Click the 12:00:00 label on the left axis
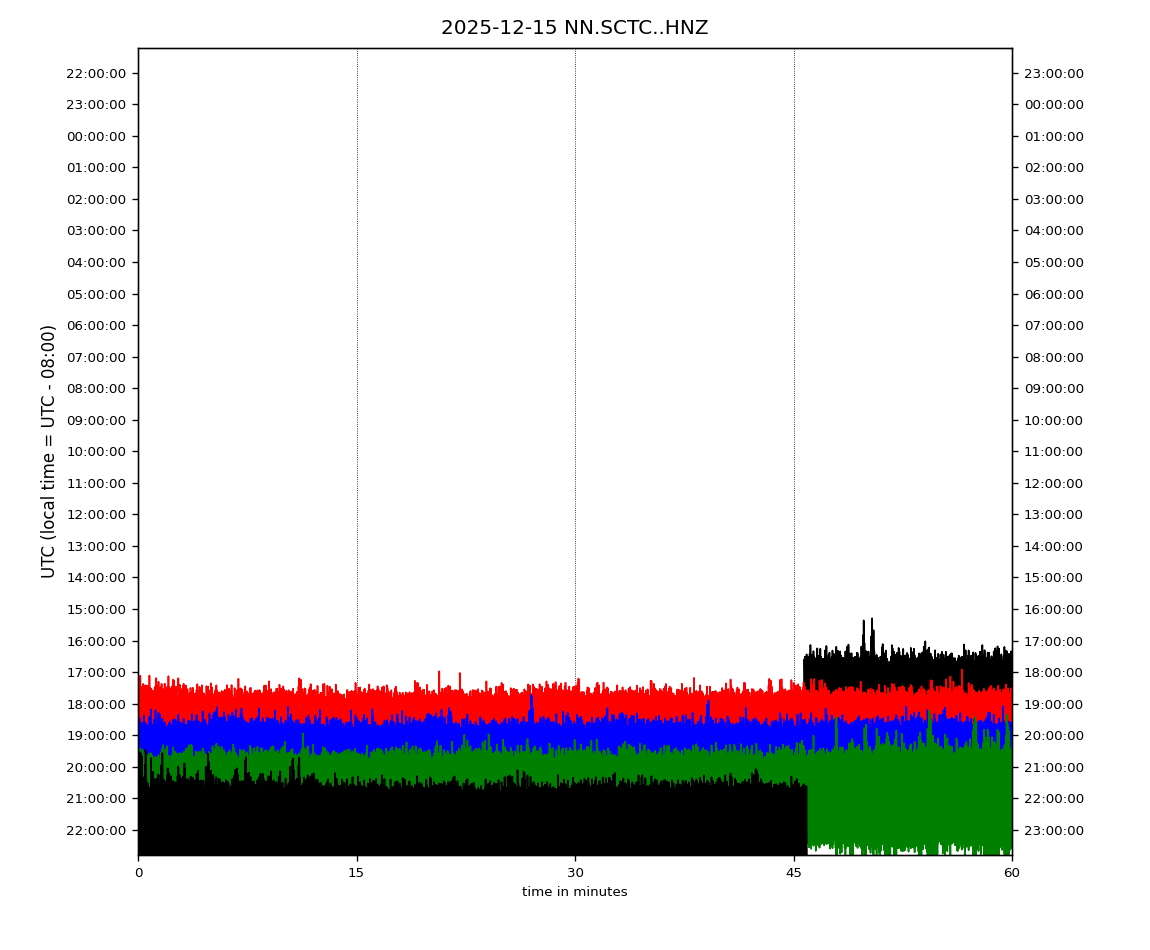This screenshot has height=950, width=1150. (x=96, y=514)
